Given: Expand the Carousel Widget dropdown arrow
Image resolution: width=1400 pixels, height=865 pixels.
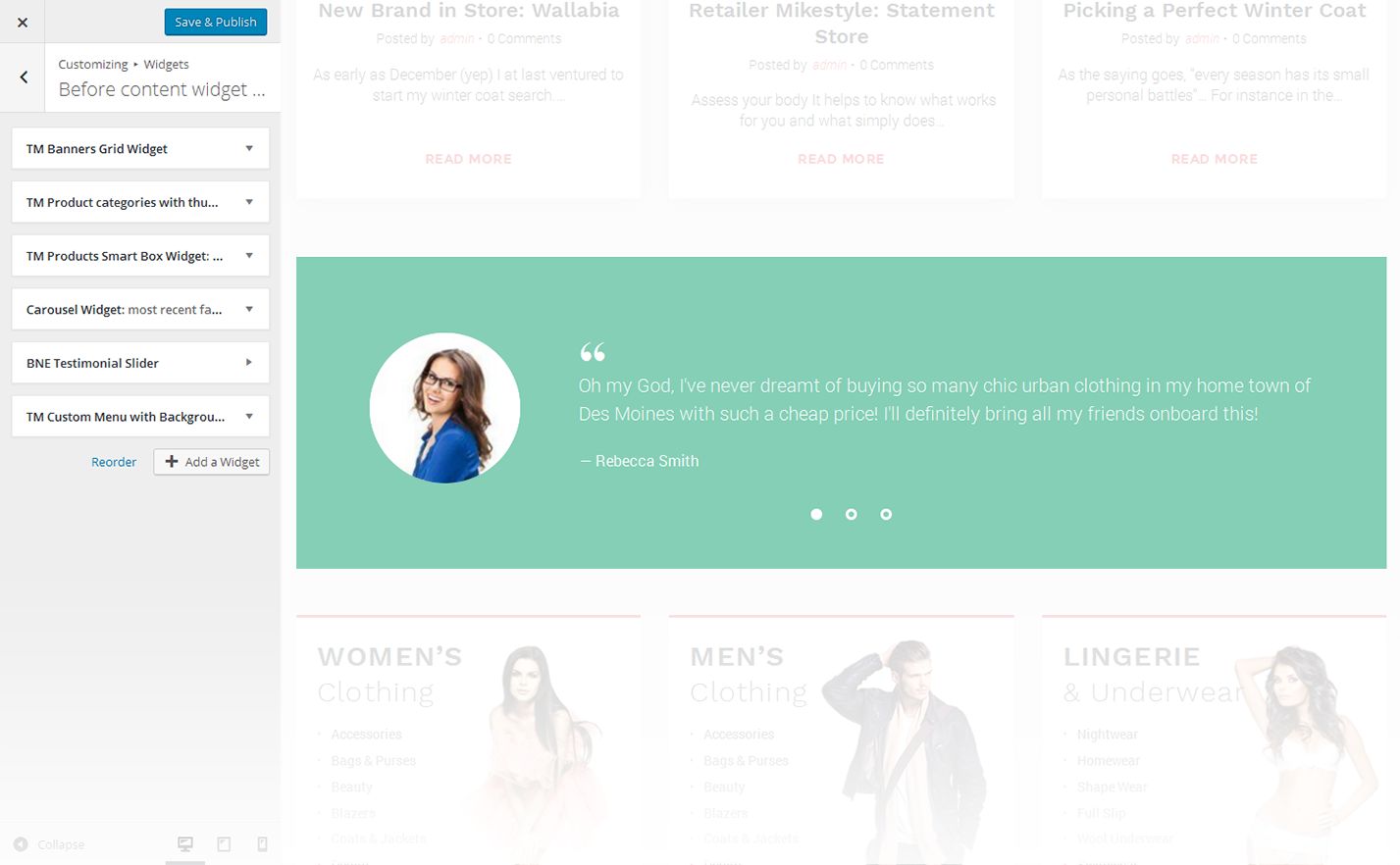Looking at the screenshot, I should click(x=249, y=310).
